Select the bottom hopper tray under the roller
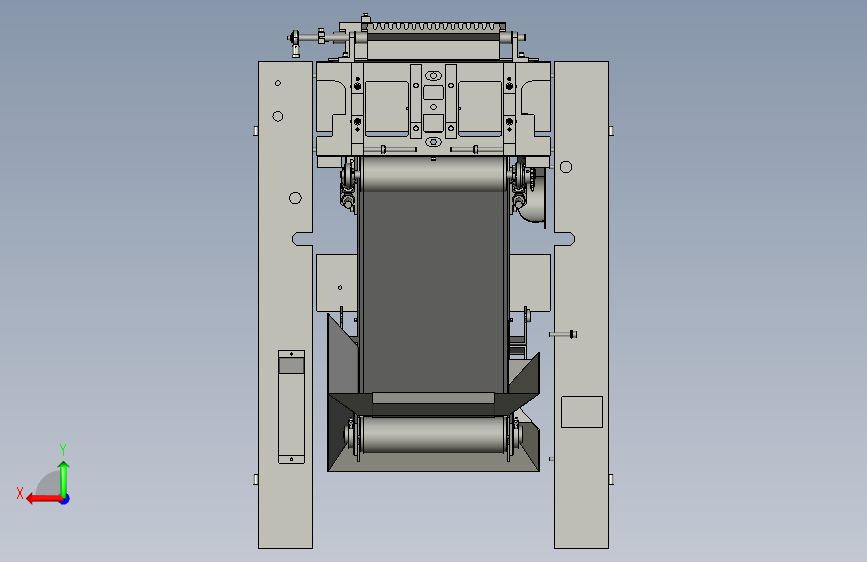This screenshot has width=867, height=562. (x=434, y=460)
